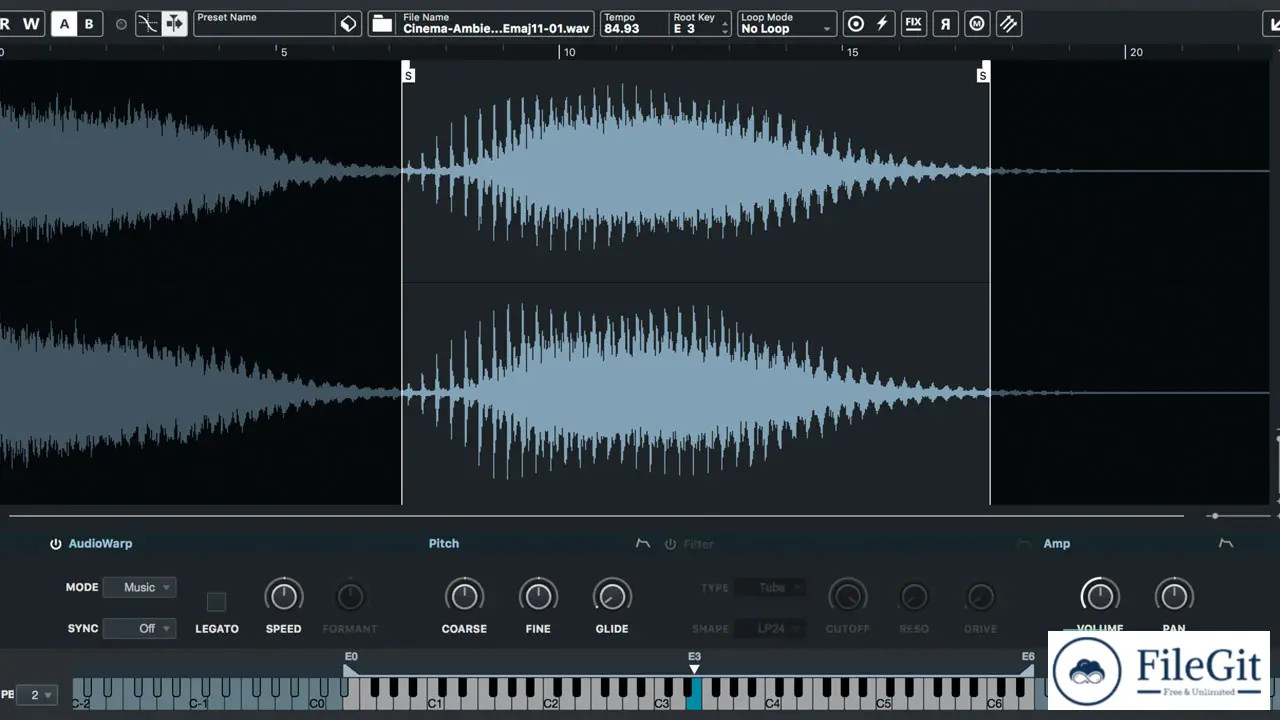Show the Filter envelope curve icon
Image resolution: width=1280 pixels, height=720 pixels.
[x=1023, y=544]
